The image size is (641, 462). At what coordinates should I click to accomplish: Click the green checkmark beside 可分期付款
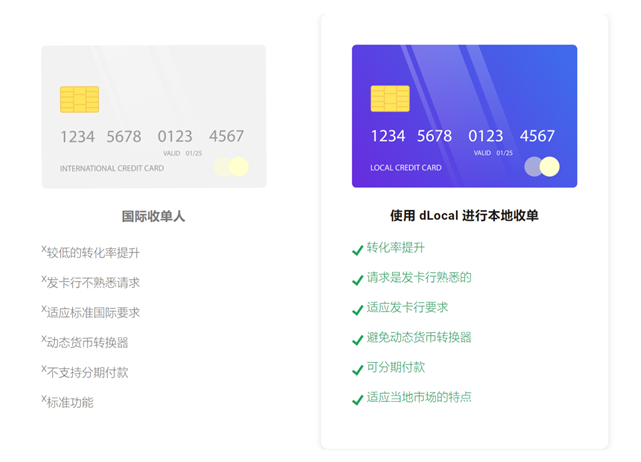[x=357, y=370]
